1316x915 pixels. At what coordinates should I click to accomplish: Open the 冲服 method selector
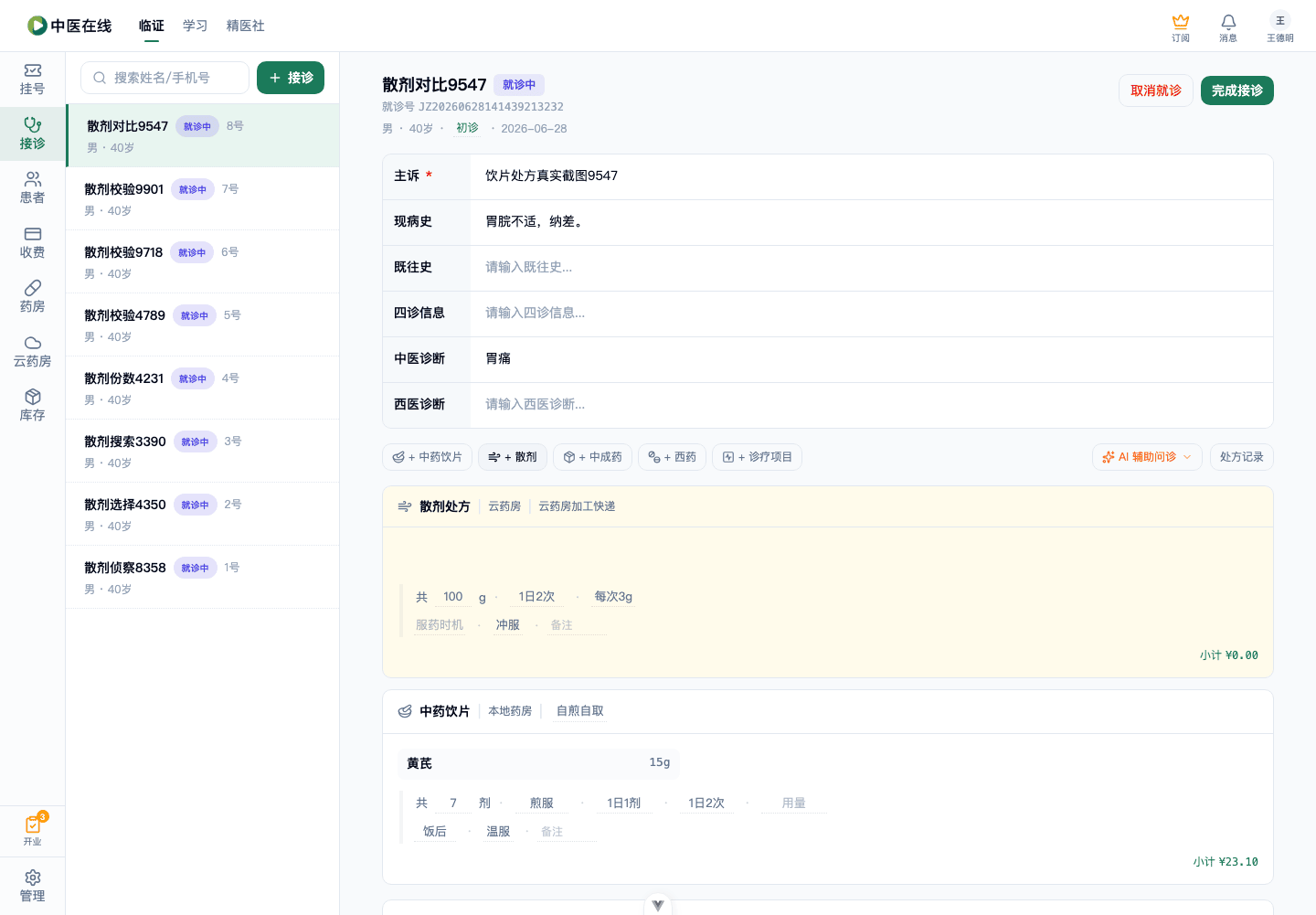(508, 625)
